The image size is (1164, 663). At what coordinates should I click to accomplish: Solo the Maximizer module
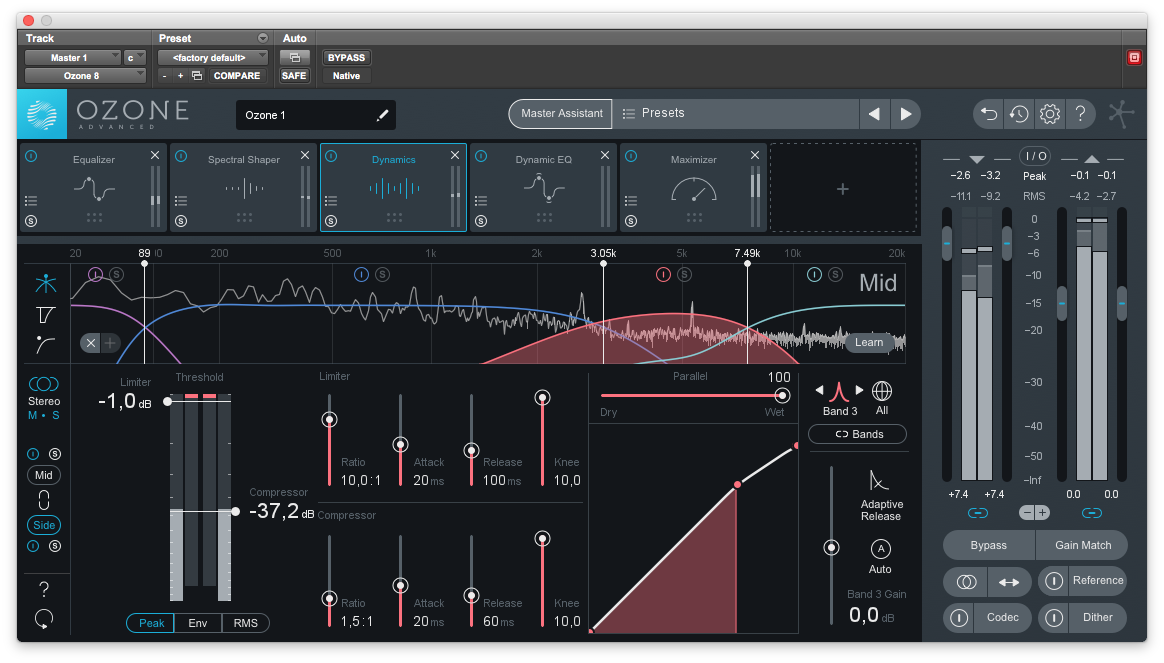tap(630, 221)
